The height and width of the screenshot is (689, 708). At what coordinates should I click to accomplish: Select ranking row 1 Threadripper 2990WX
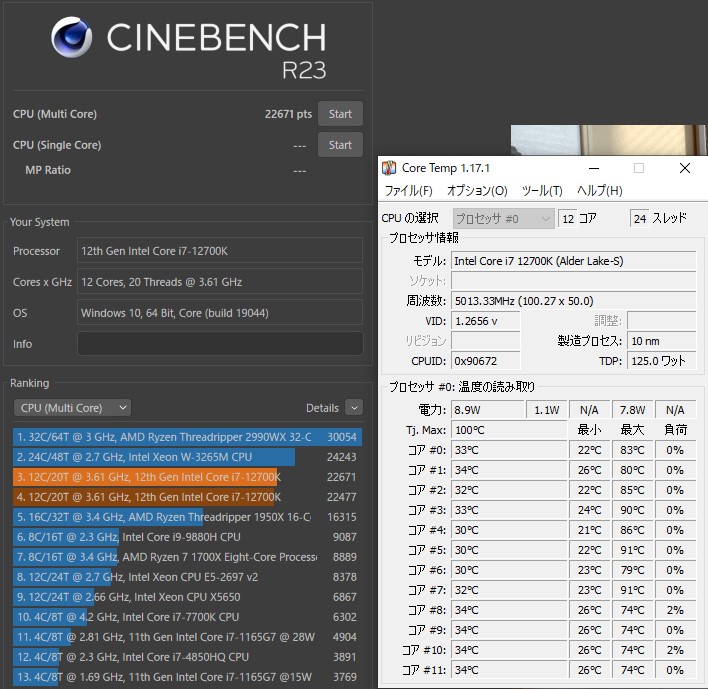point(187,437)
